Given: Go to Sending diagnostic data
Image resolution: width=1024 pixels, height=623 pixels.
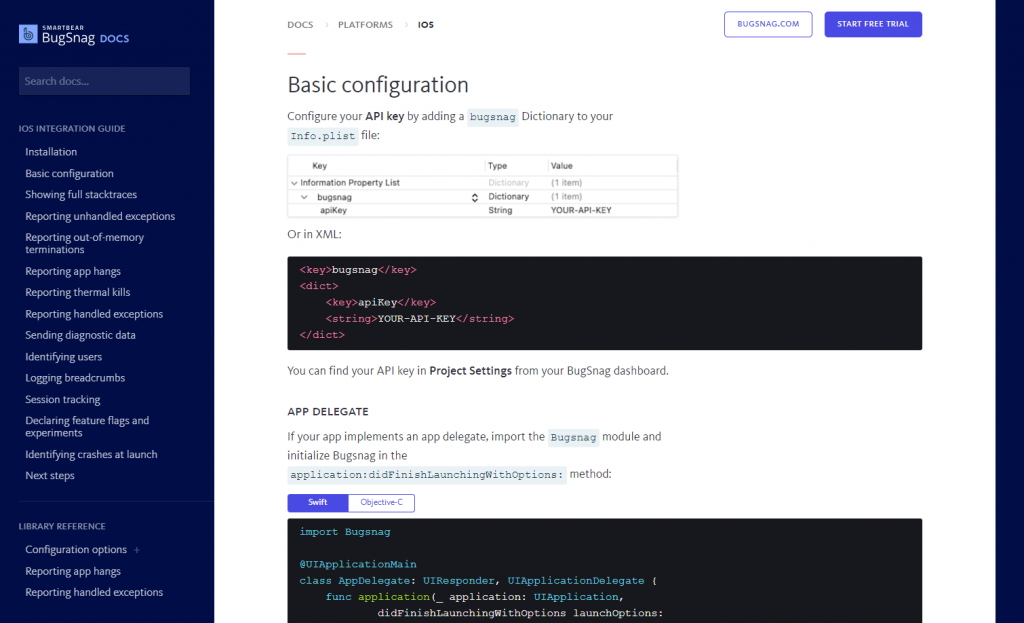Looking at the screenshot, I should [x=80, y=335].
